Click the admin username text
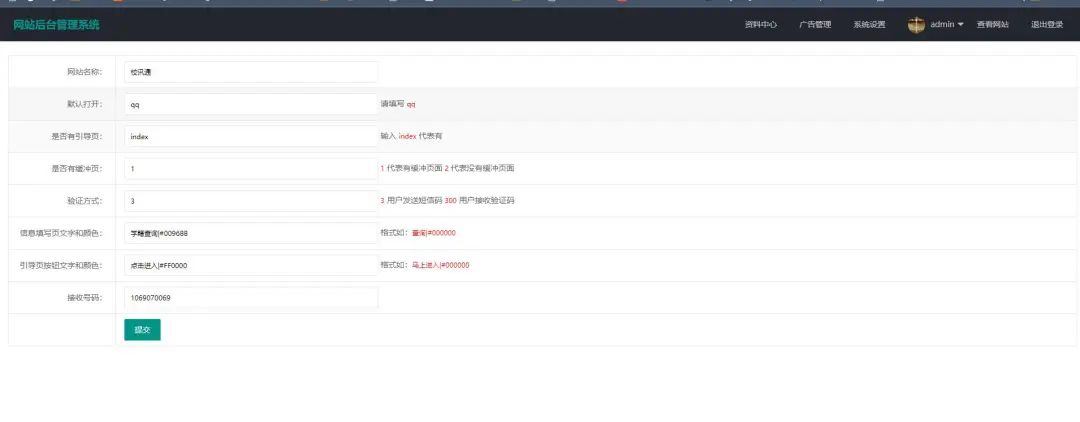This screenshot has width=1080, height=422. pos(942,25)
